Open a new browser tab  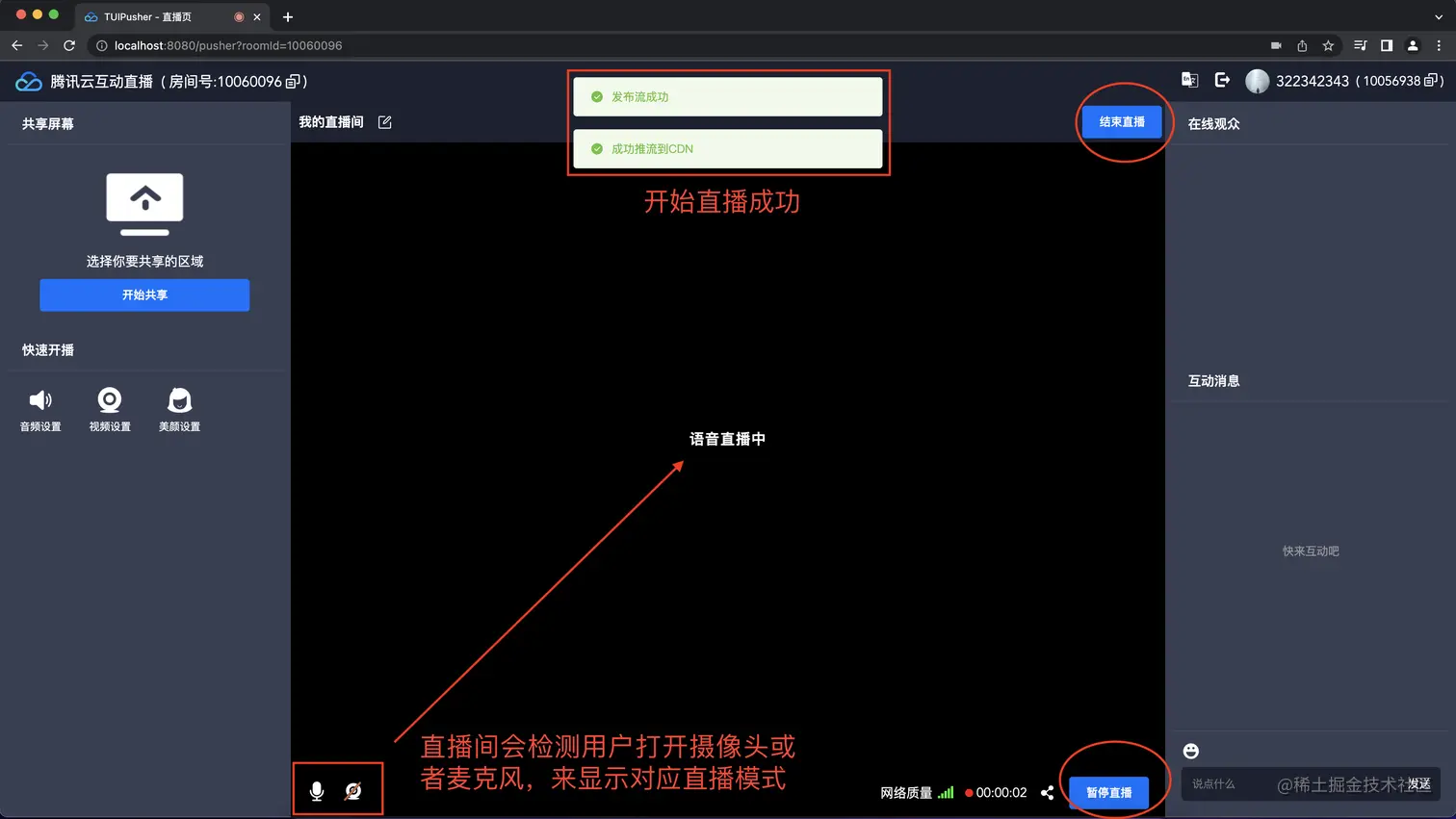coord(288,16)
